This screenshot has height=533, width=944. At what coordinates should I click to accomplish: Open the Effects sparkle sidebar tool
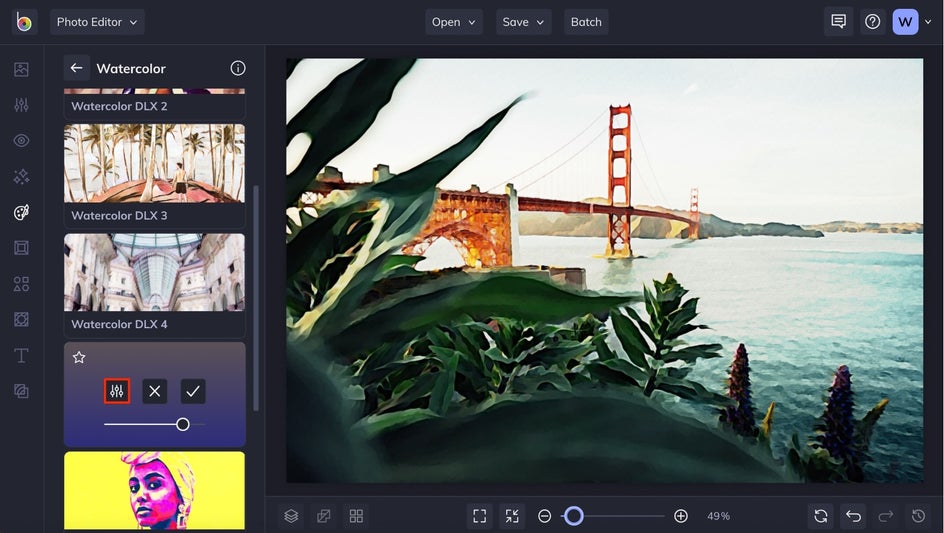point(21,176)
